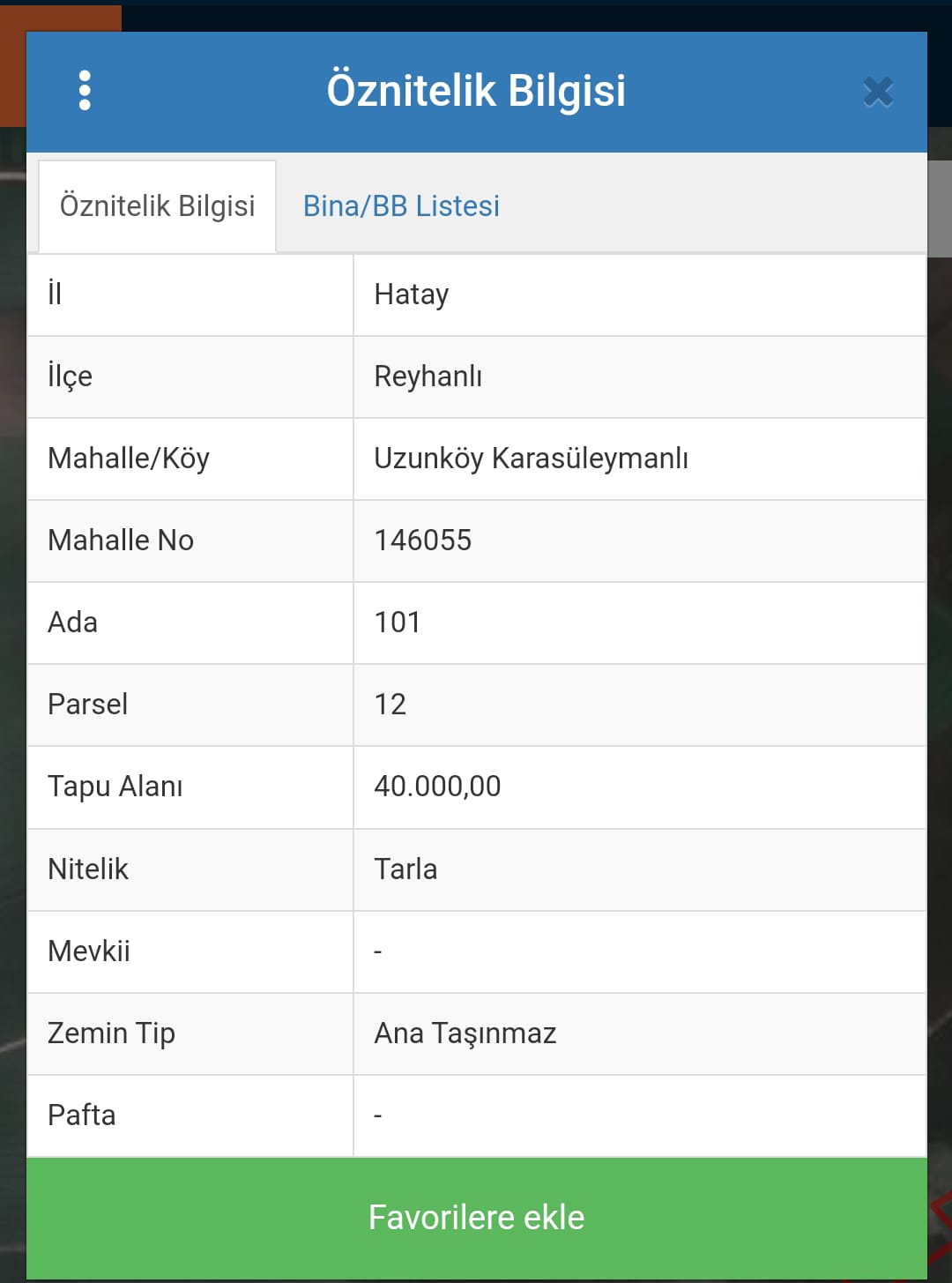Select the Tapu Alanı value 40.000,00

(437, 787)
